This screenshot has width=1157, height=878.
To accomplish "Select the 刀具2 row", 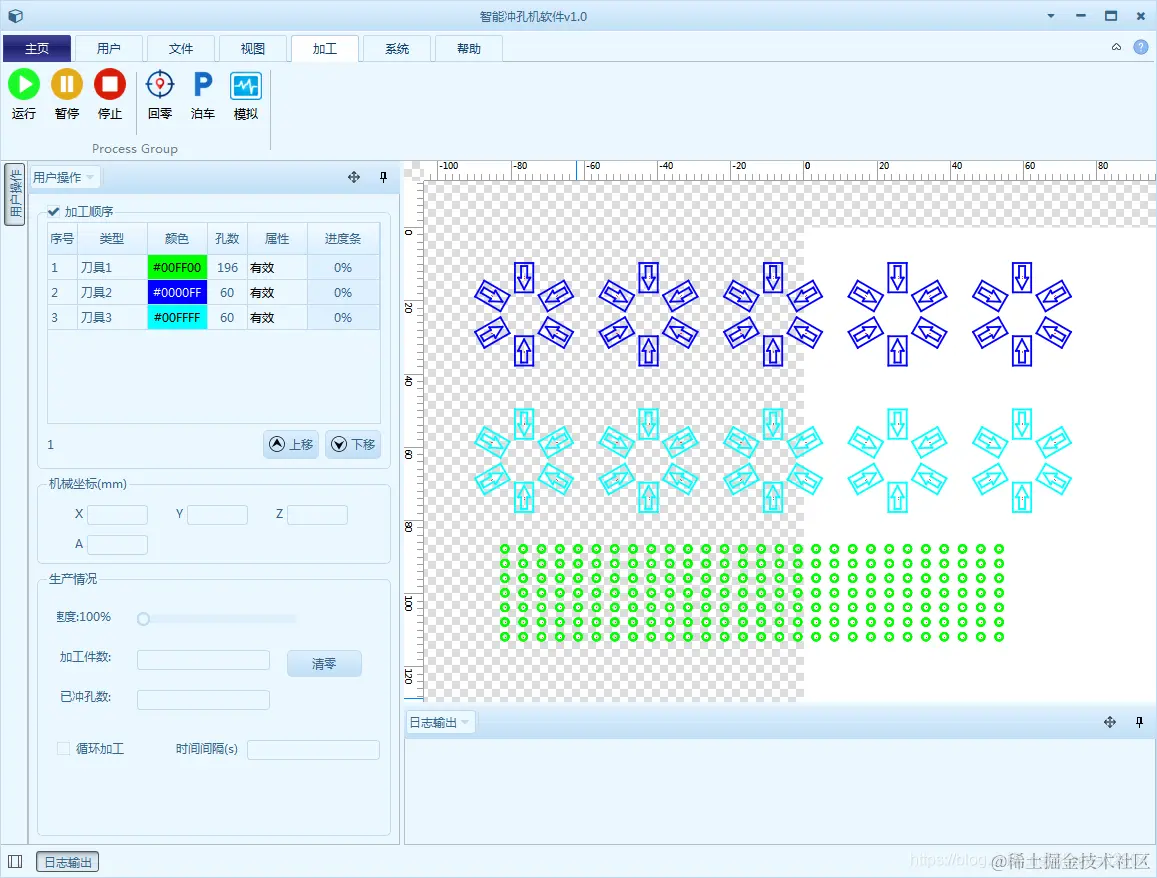I will [x=214, y=292].
